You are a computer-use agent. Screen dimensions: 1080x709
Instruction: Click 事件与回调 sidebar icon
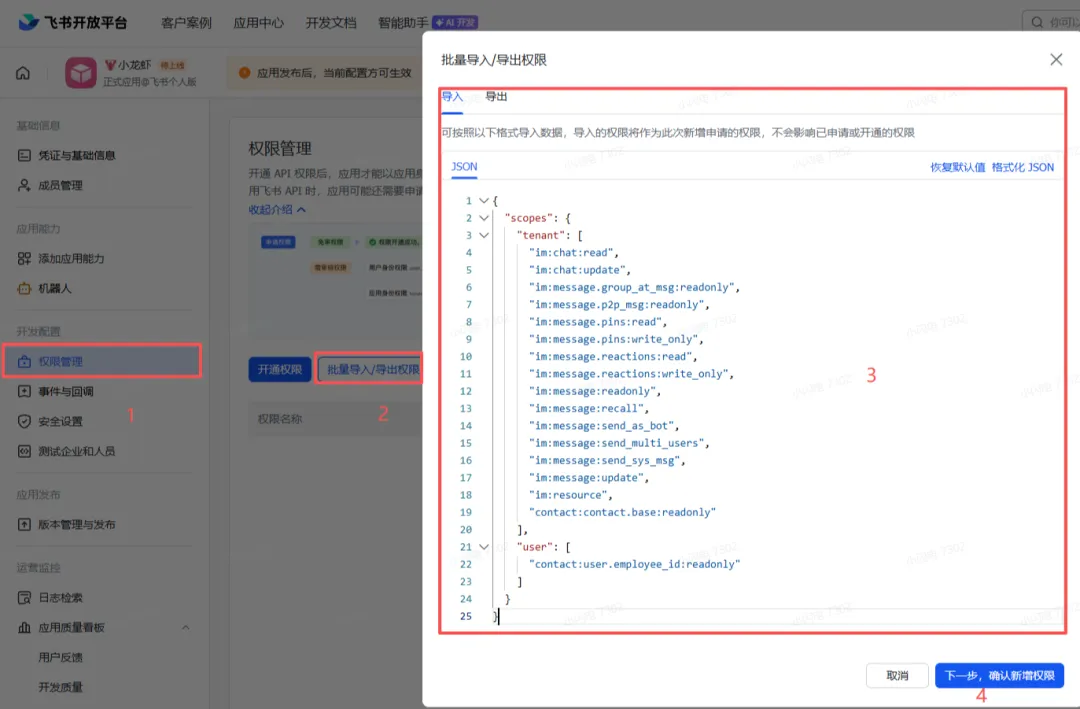(x=24, y=391)
